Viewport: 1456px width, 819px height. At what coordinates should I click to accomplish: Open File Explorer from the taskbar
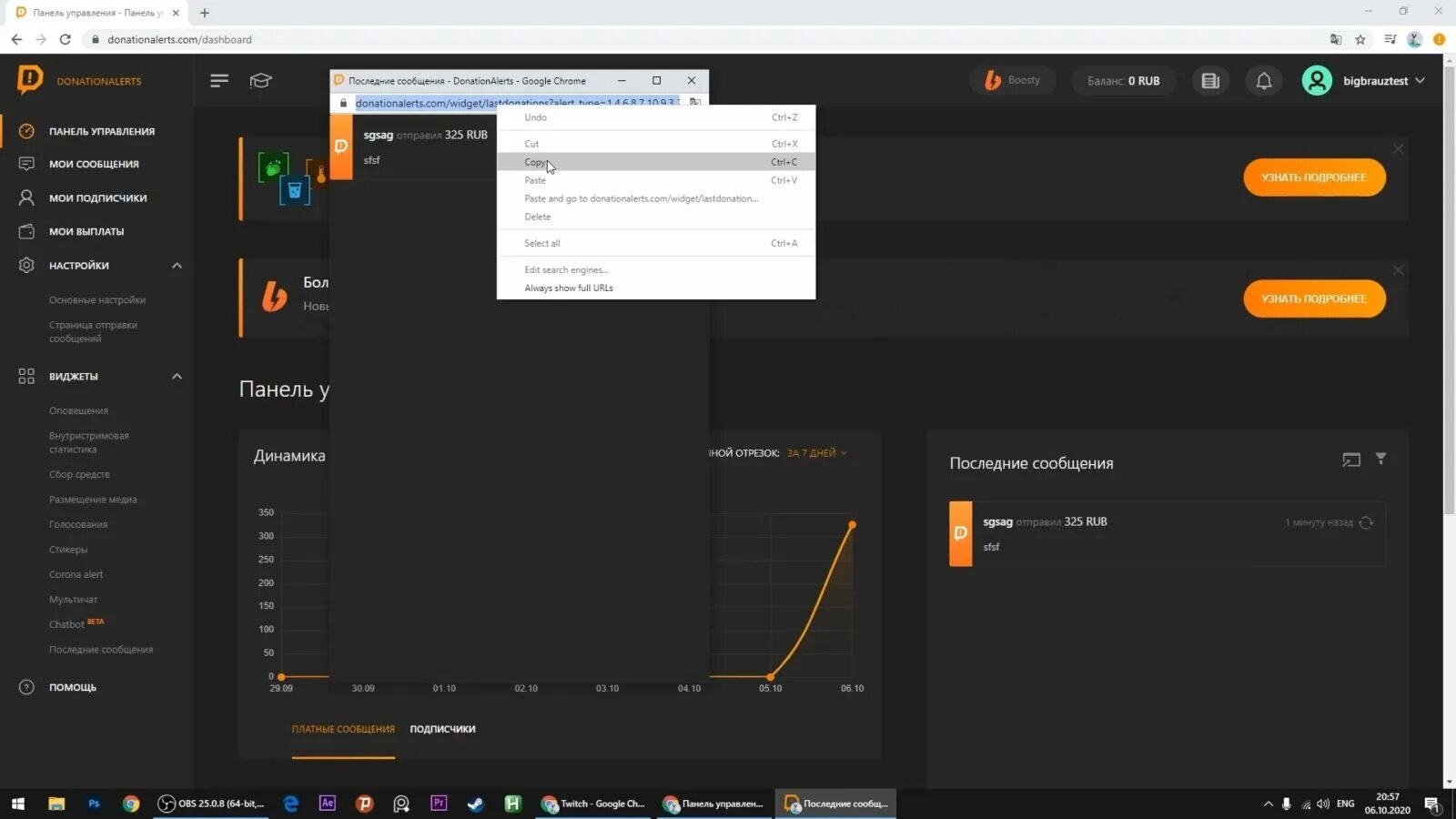click(56, 804)
